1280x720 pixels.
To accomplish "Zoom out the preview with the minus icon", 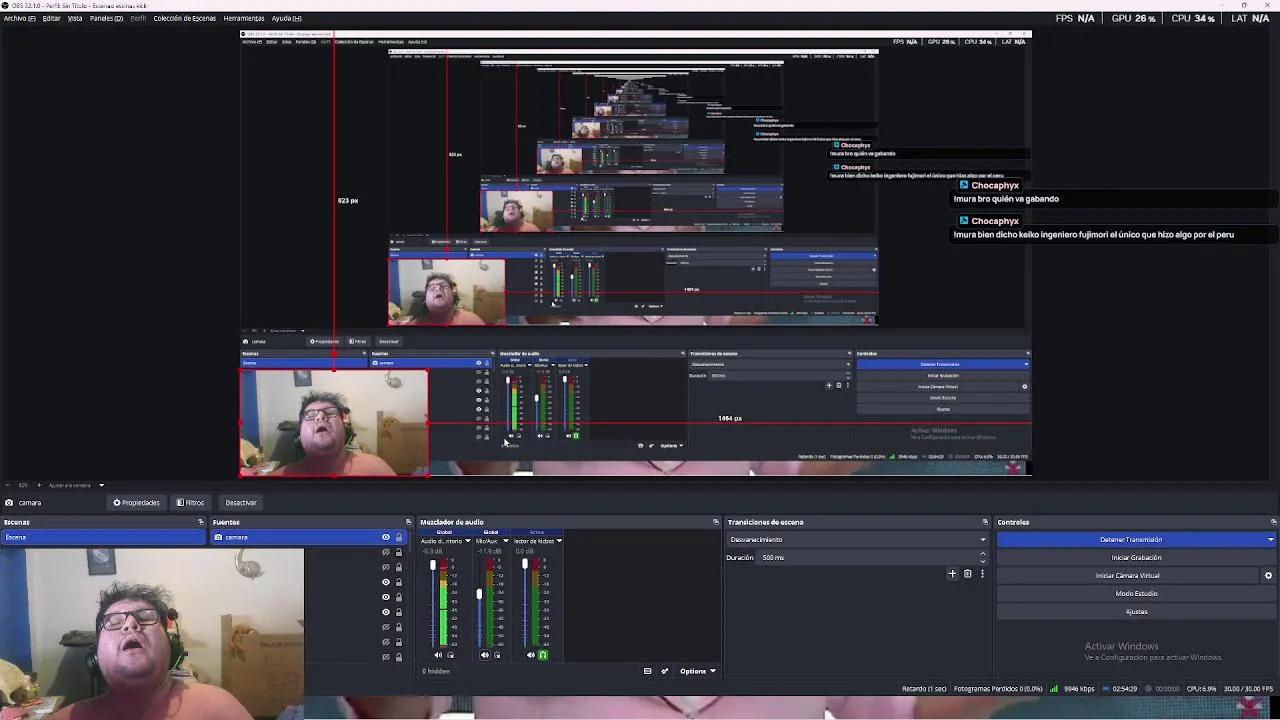I will point(8,485).
